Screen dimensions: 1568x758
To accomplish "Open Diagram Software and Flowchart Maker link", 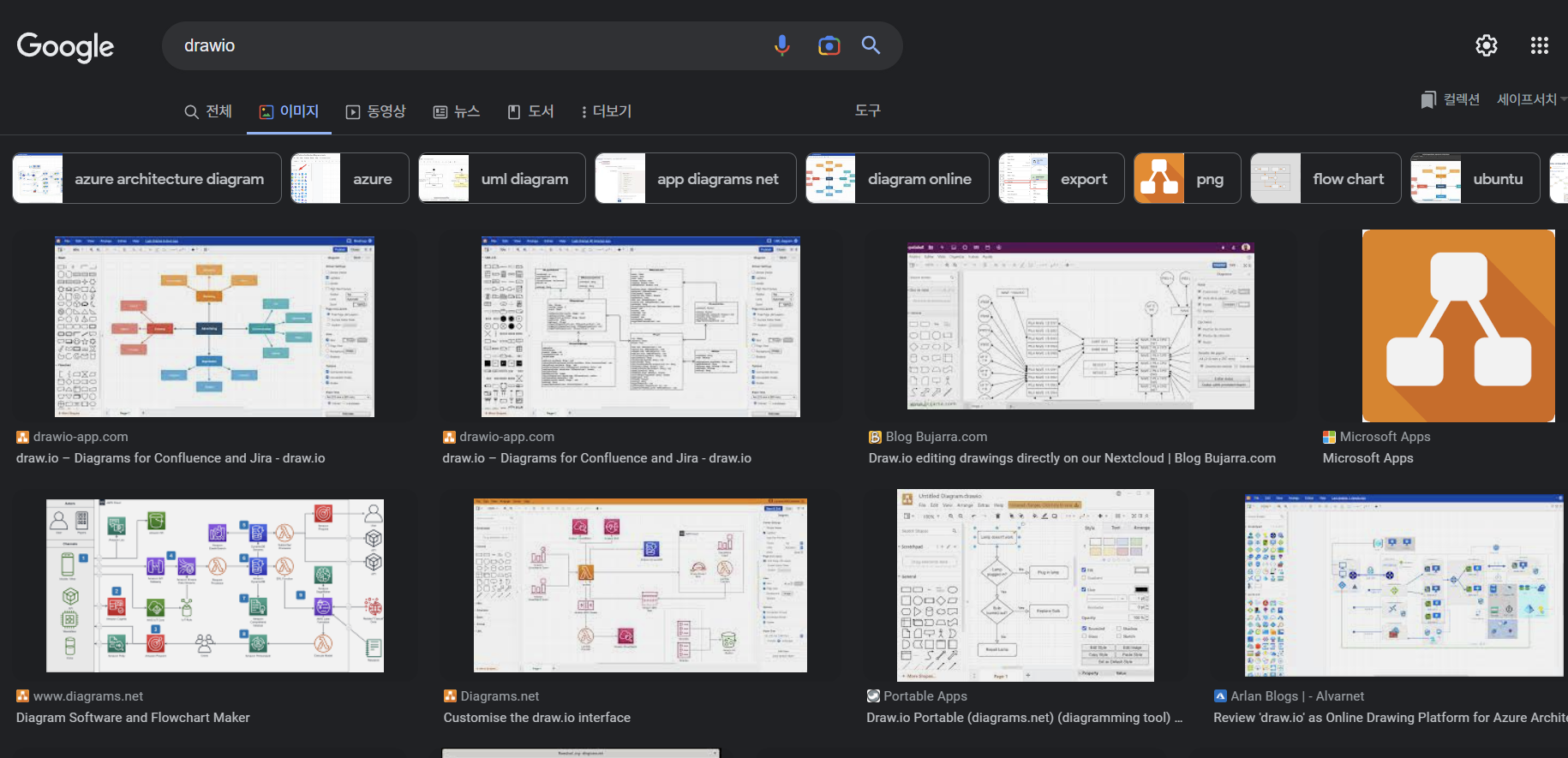I will [133, 718].
